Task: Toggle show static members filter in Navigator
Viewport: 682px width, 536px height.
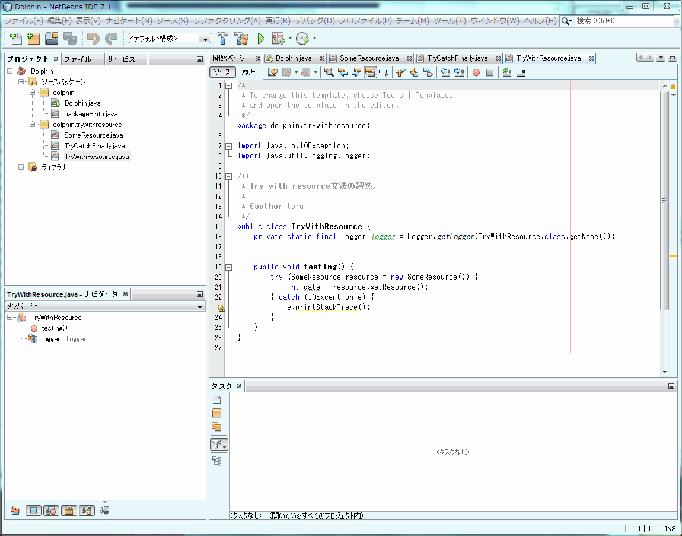Action: pos(51,510)
